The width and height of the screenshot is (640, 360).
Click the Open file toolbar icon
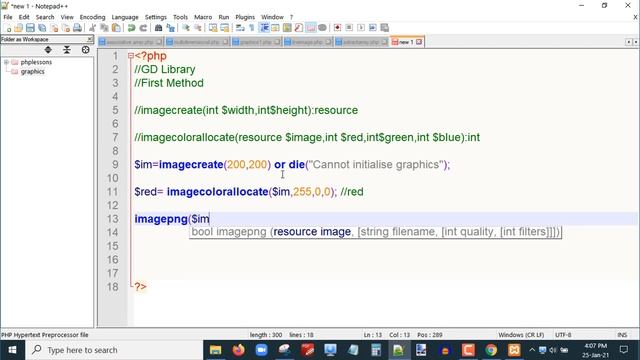point(18,28)
